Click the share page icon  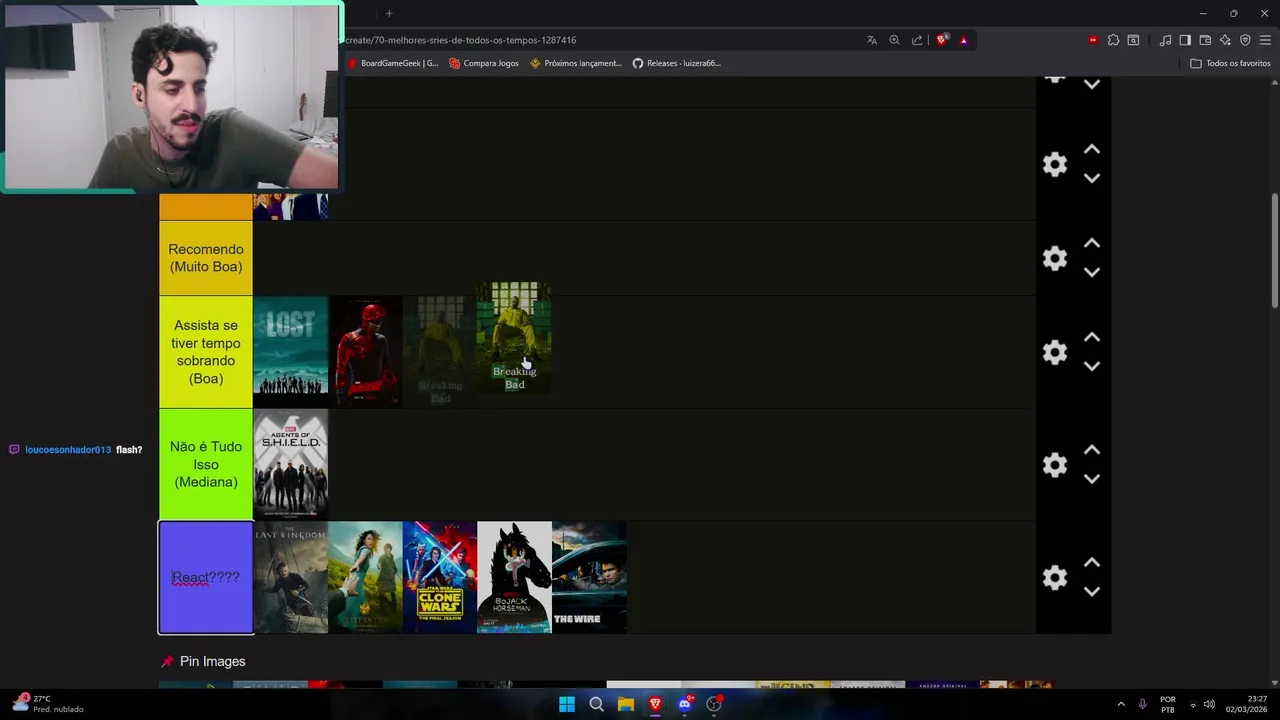[917, 40]
